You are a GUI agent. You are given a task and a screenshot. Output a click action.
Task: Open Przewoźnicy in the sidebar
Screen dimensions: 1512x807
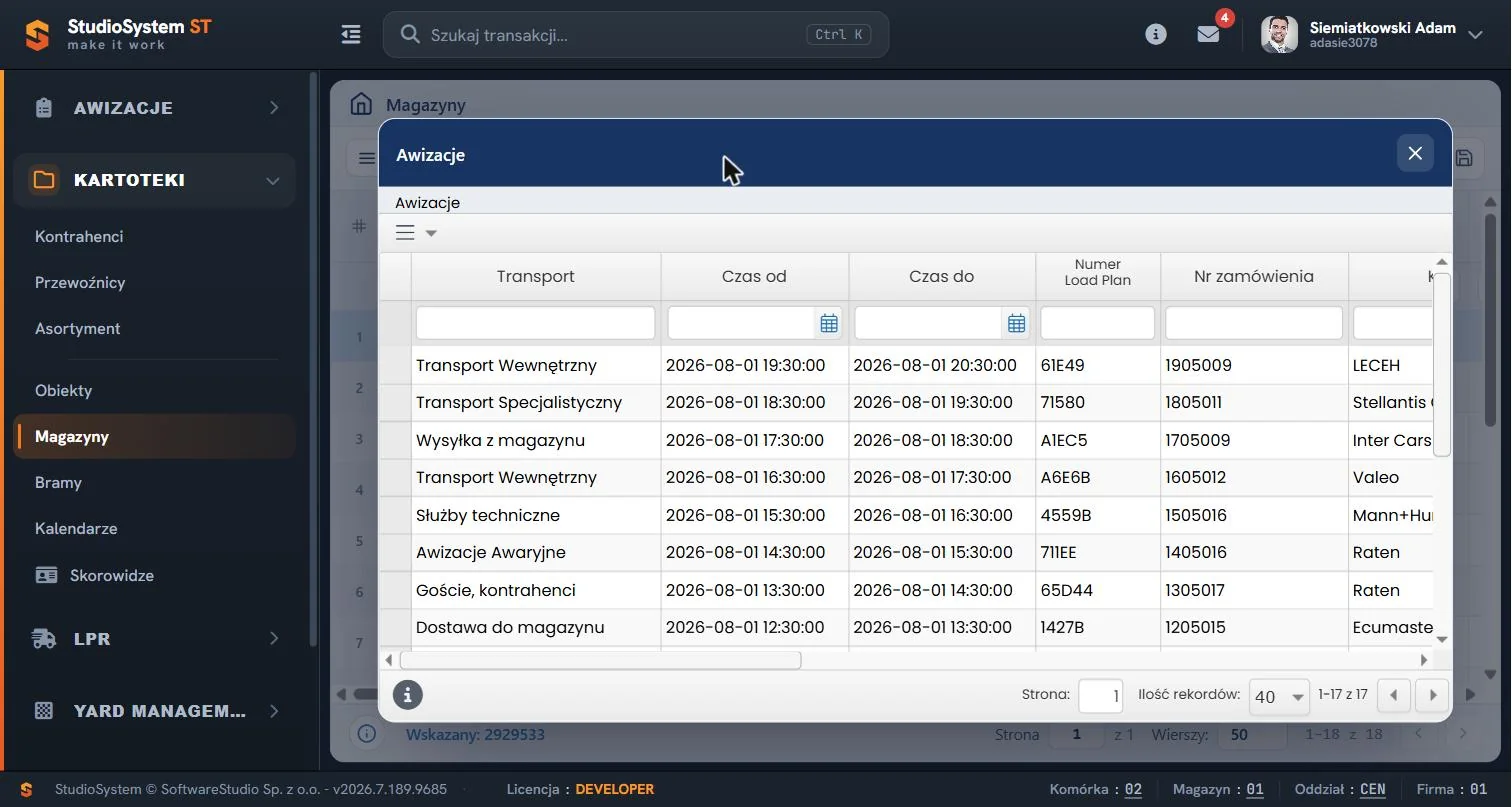point(80,283)
